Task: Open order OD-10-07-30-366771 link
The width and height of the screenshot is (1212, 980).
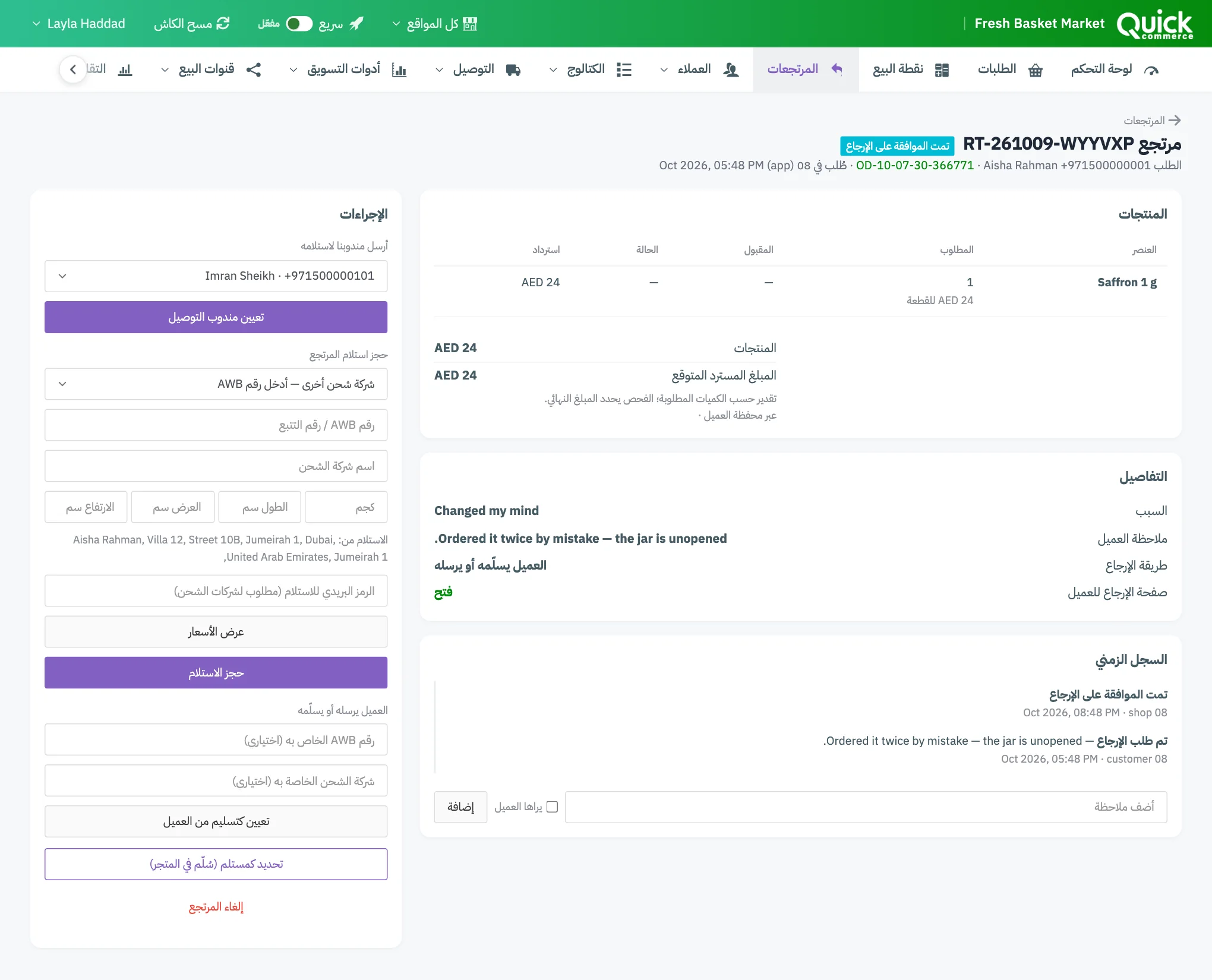Action: [915, 165]
